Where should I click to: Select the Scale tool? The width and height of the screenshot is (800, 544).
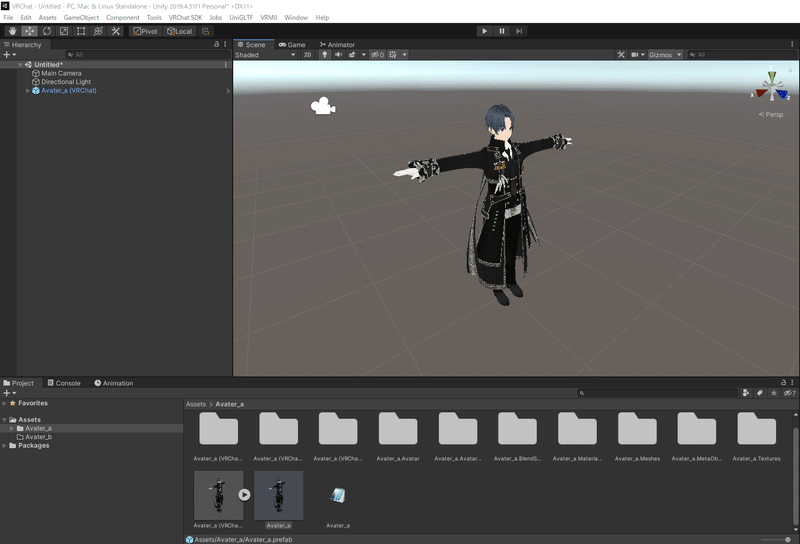tap(64, 31)
